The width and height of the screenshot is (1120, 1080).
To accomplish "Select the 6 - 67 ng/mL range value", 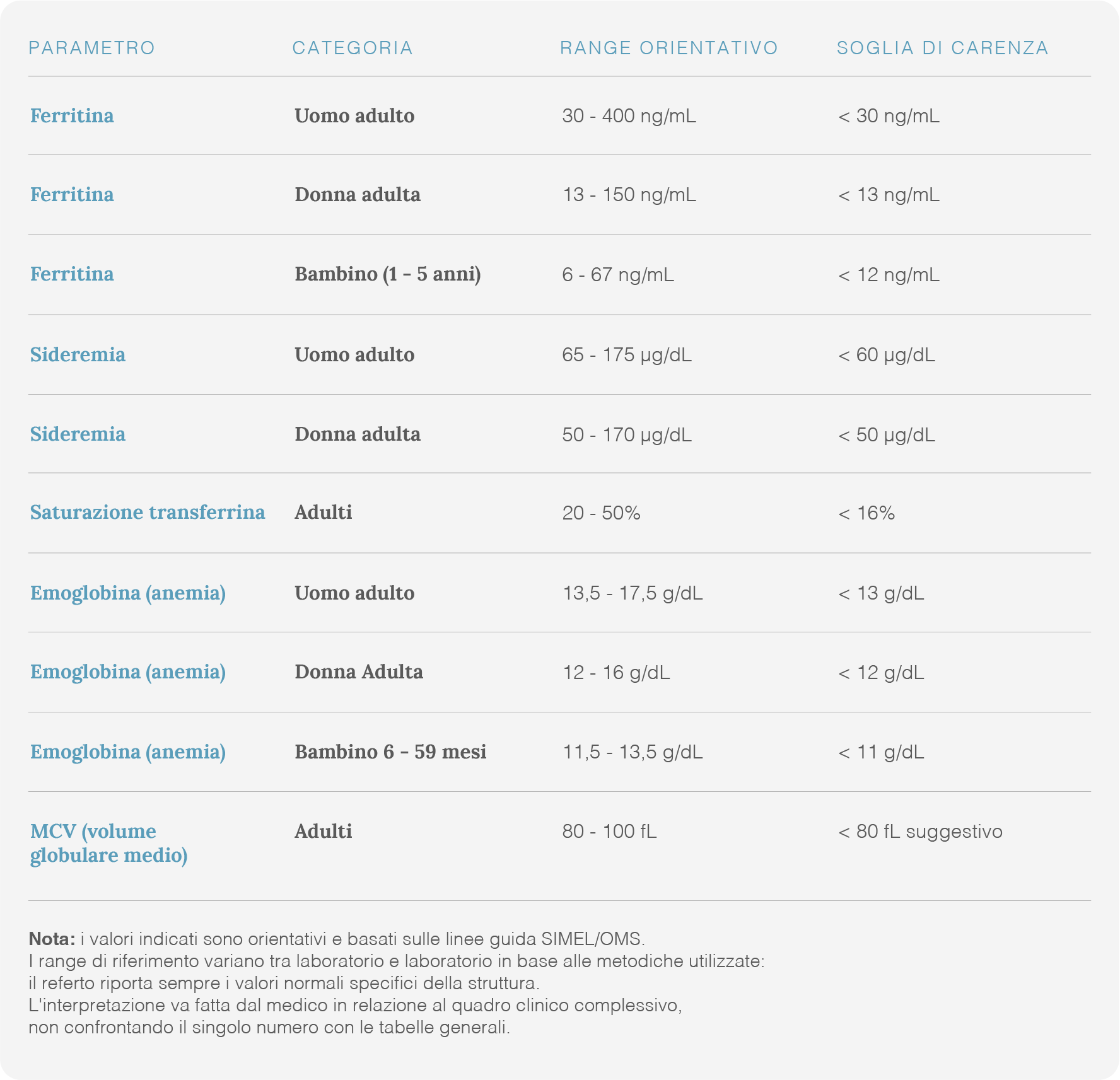I will 618,275.
